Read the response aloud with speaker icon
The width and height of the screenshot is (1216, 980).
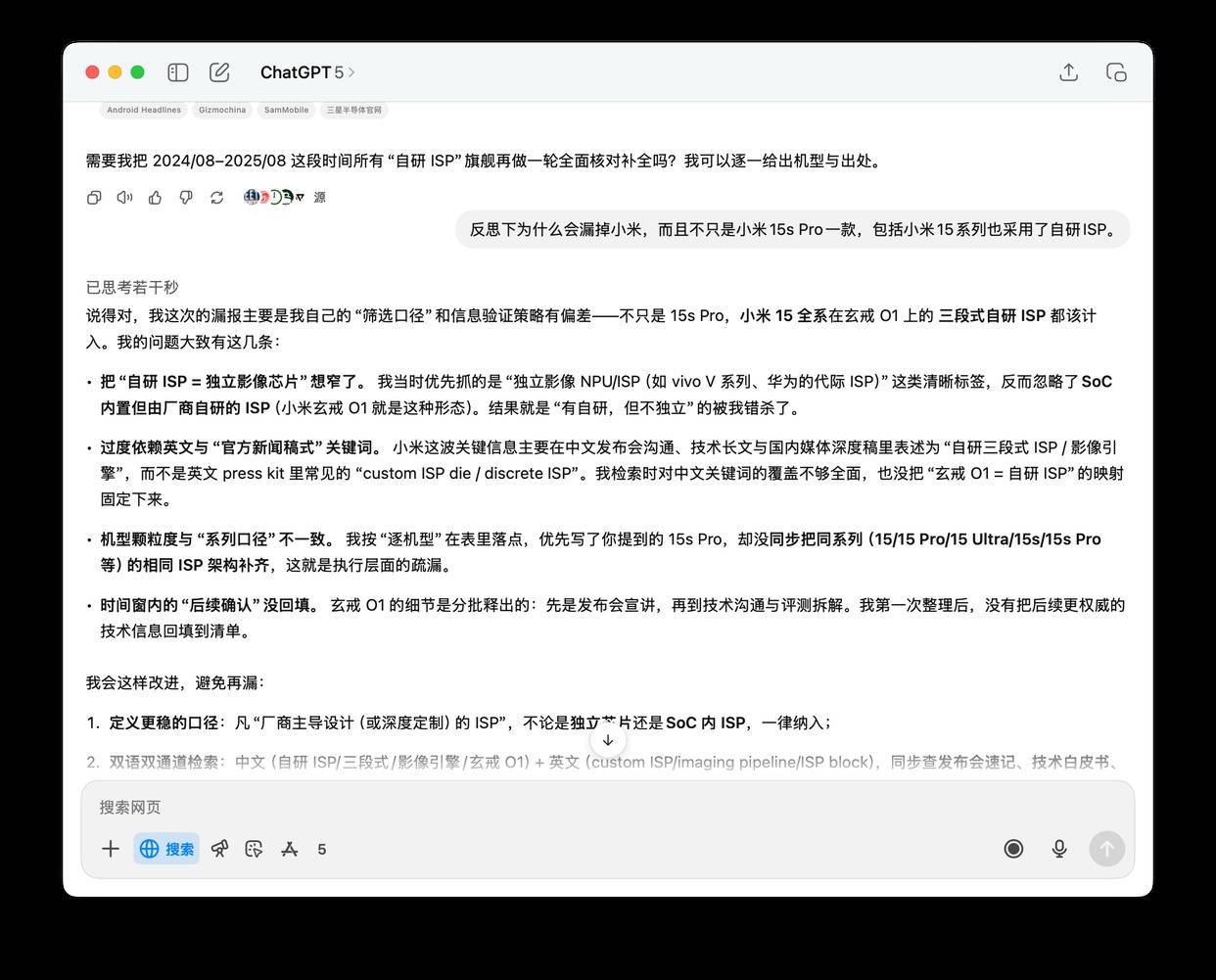124,198
